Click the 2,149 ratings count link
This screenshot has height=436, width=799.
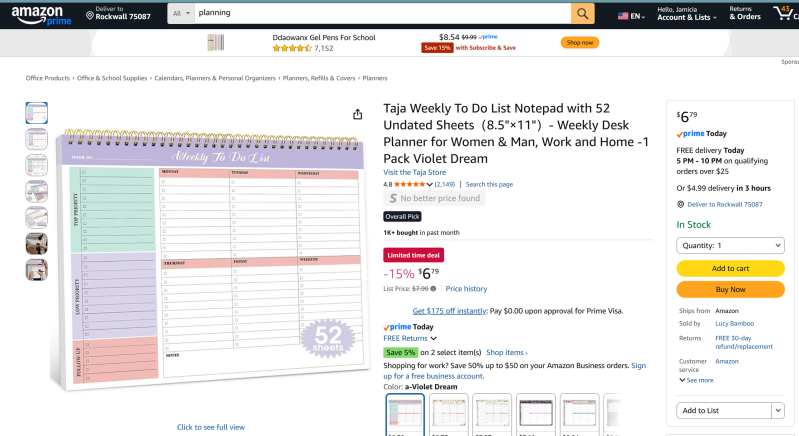click(445, 184)
